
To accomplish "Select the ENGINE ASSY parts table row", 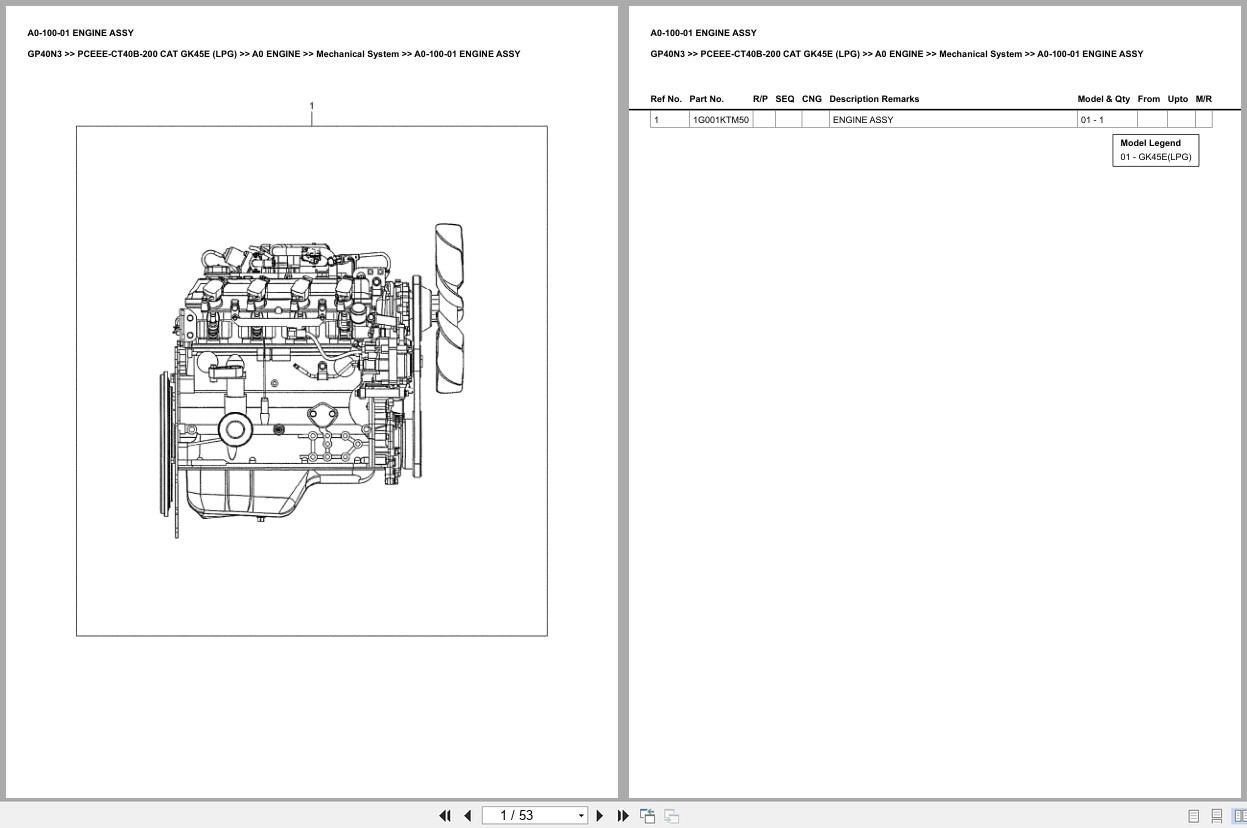I will (x=863, y=119).
